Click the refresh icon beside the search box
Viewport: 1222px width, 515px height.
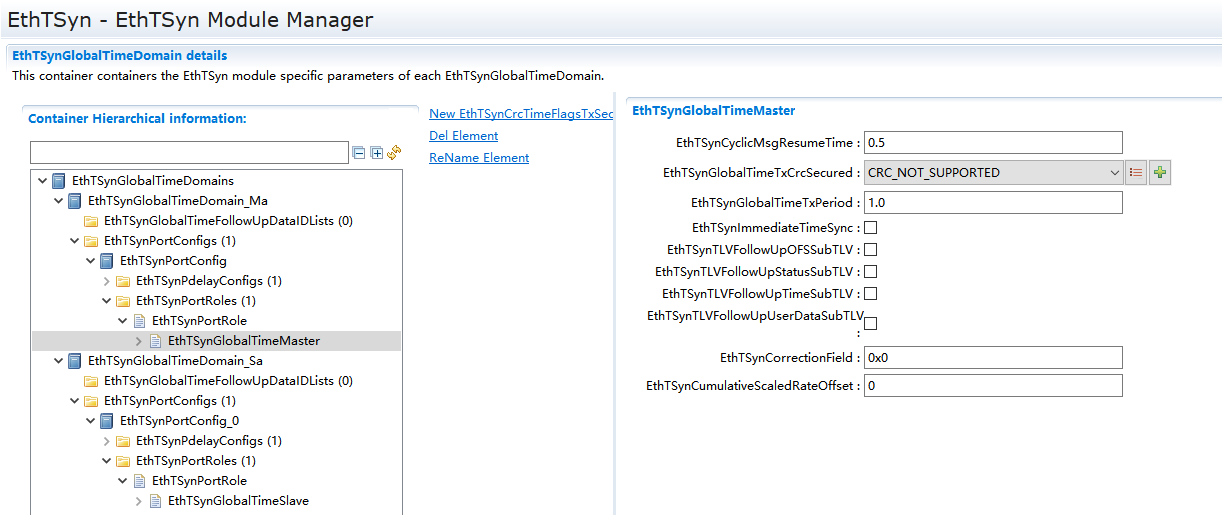(x=394, y=153)
